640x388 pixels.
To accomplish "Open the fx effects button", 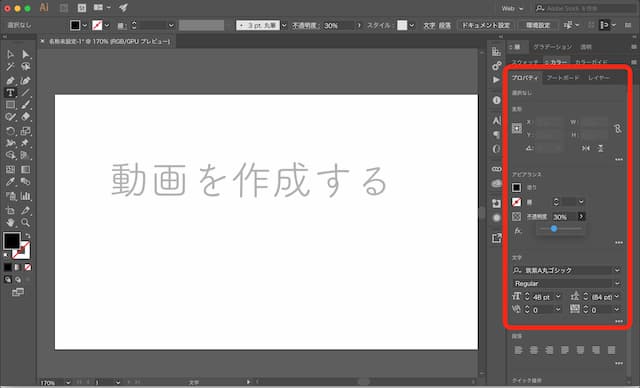I will [x=518, y=231].
